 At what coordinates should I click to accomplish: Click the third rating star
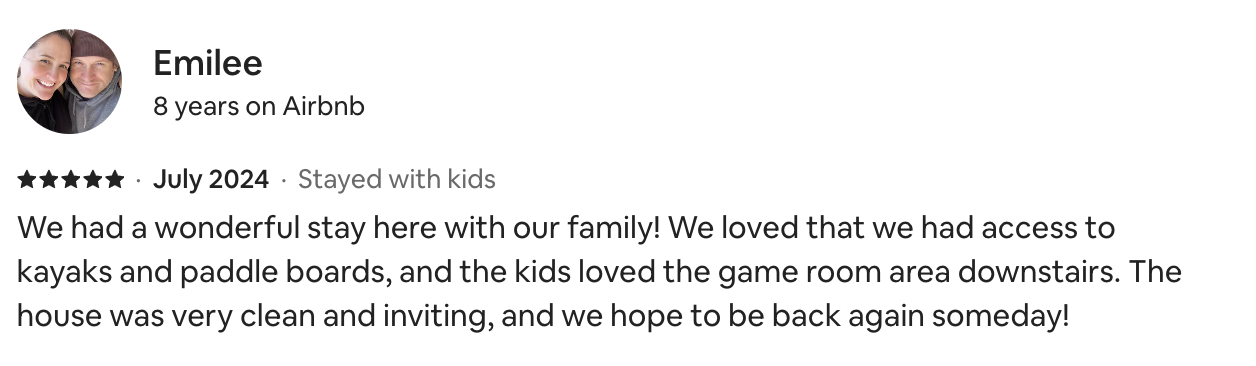tap(71, 180)
